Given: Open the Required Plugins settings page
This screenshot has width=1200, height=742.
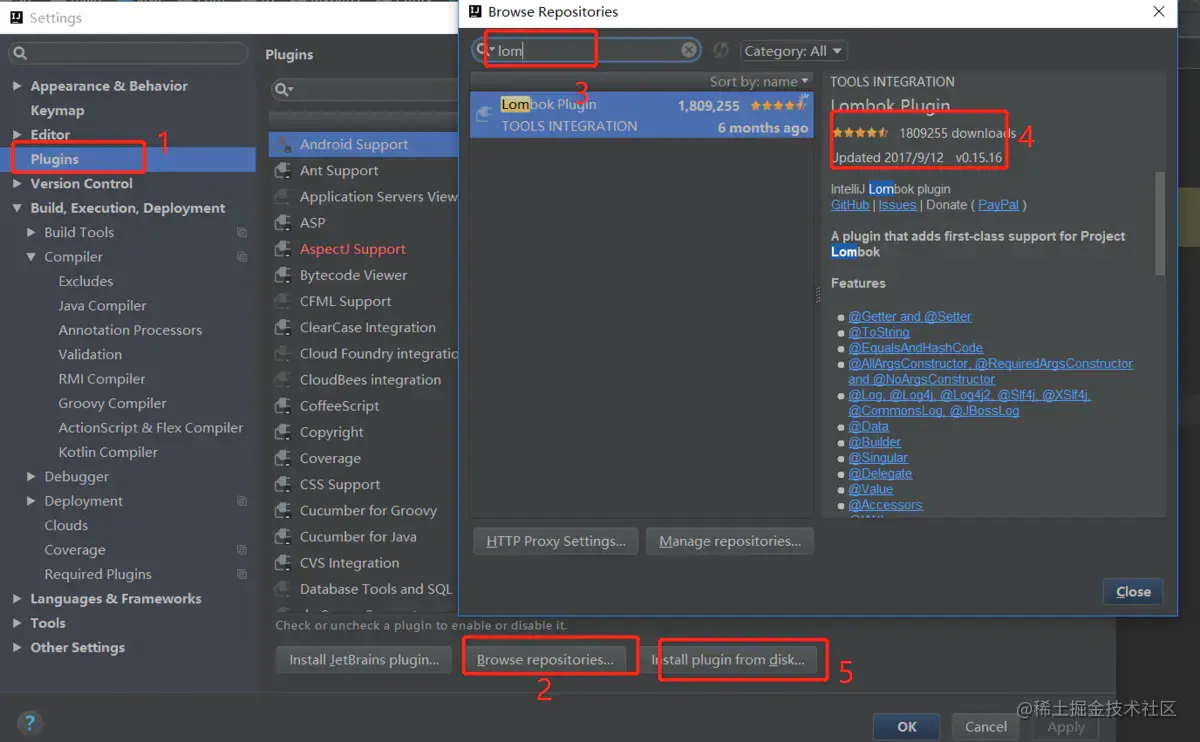Looking at the screenshot, I should tap(98, 574).
